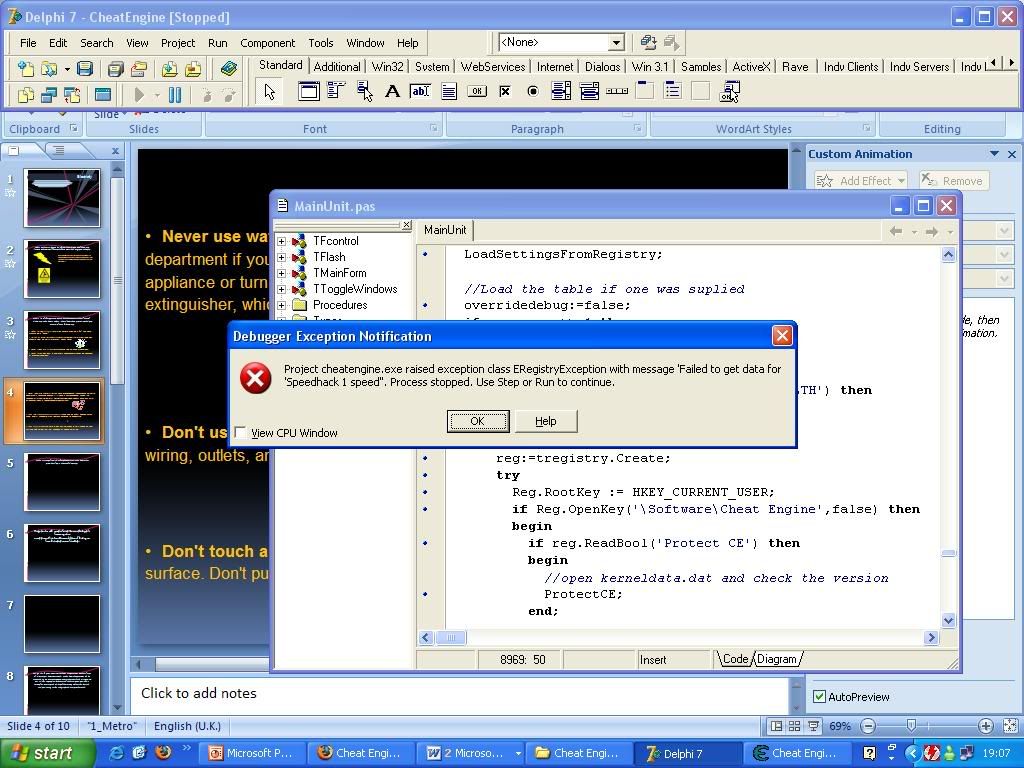Select the ListBox component icon
Viewport: 1024px width, 768px height.
click(561, 91)
